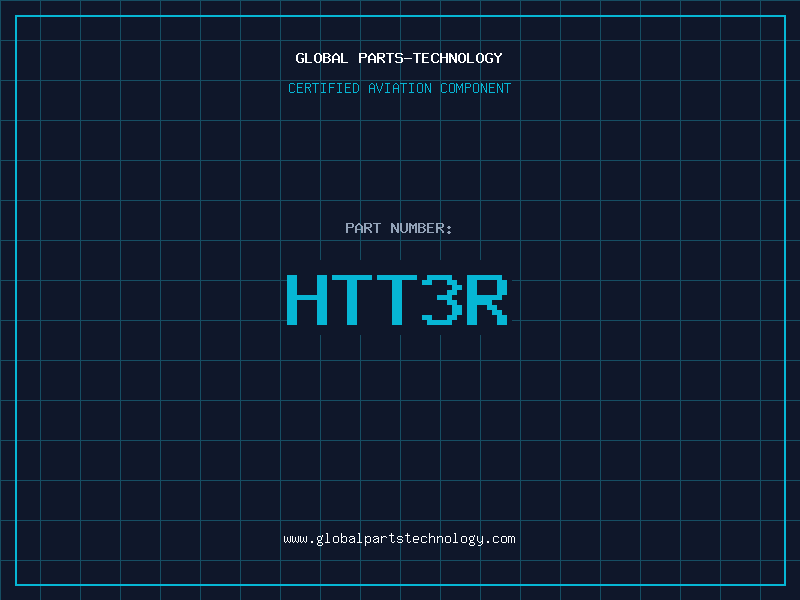Click the PART NUMBER: label
800x600 pixels.
point(398,228)
